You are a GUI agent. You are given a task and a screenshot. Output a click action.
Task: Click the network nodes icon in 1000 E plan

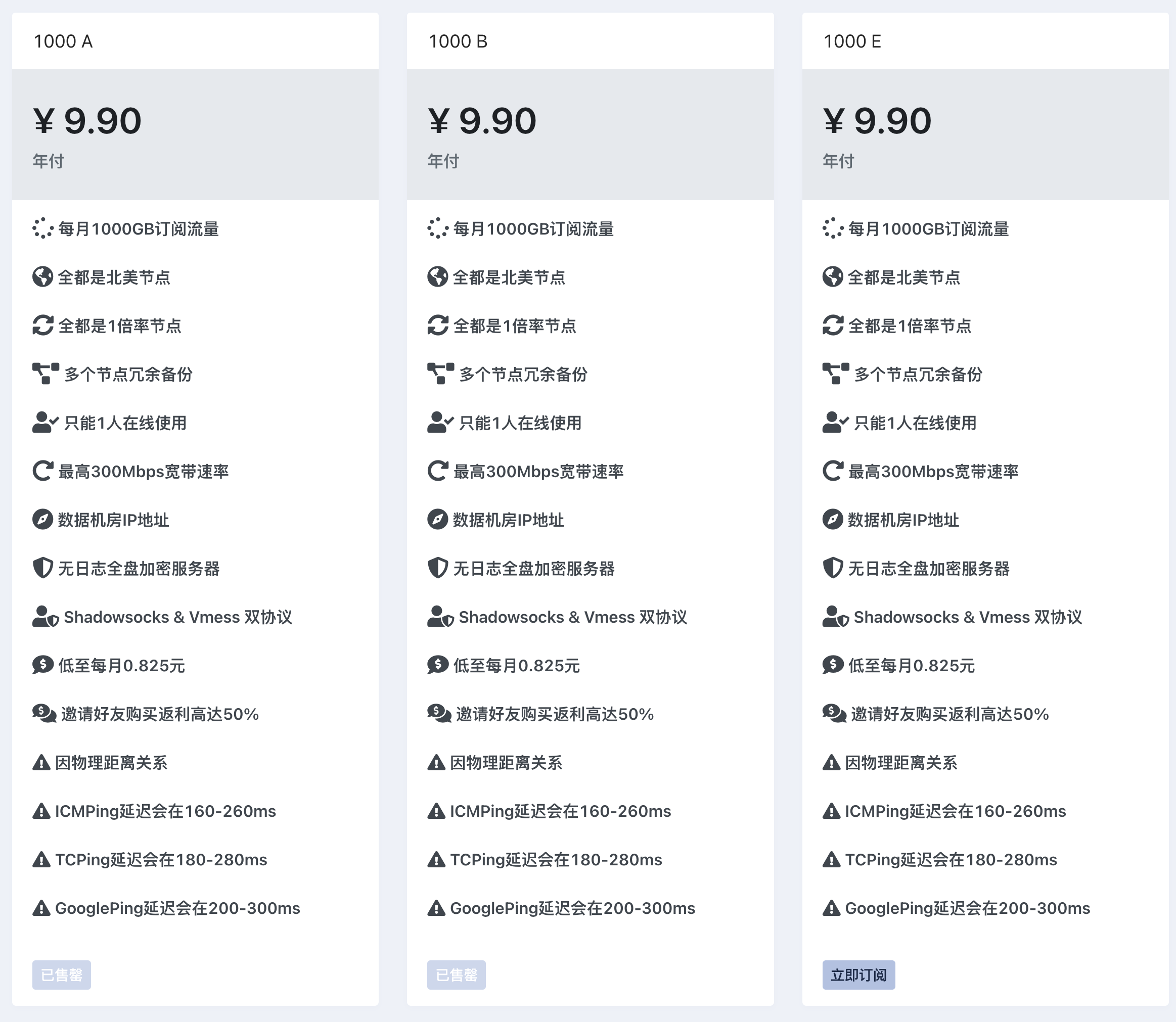(835, 374)
